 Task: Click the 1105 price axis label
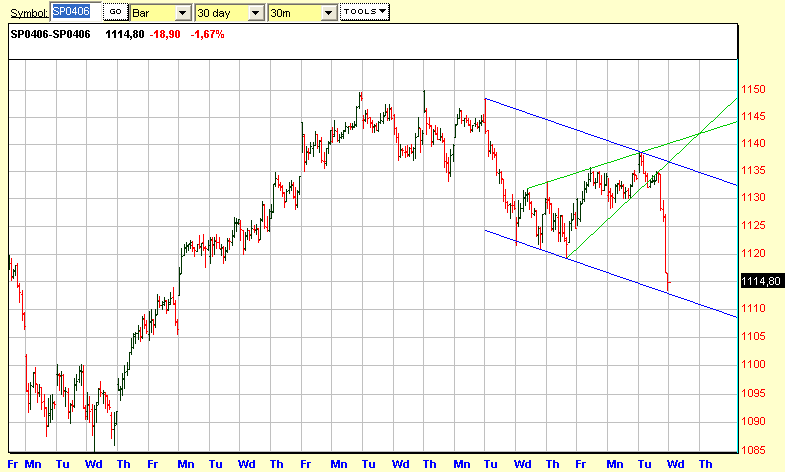tap(753, 336)
